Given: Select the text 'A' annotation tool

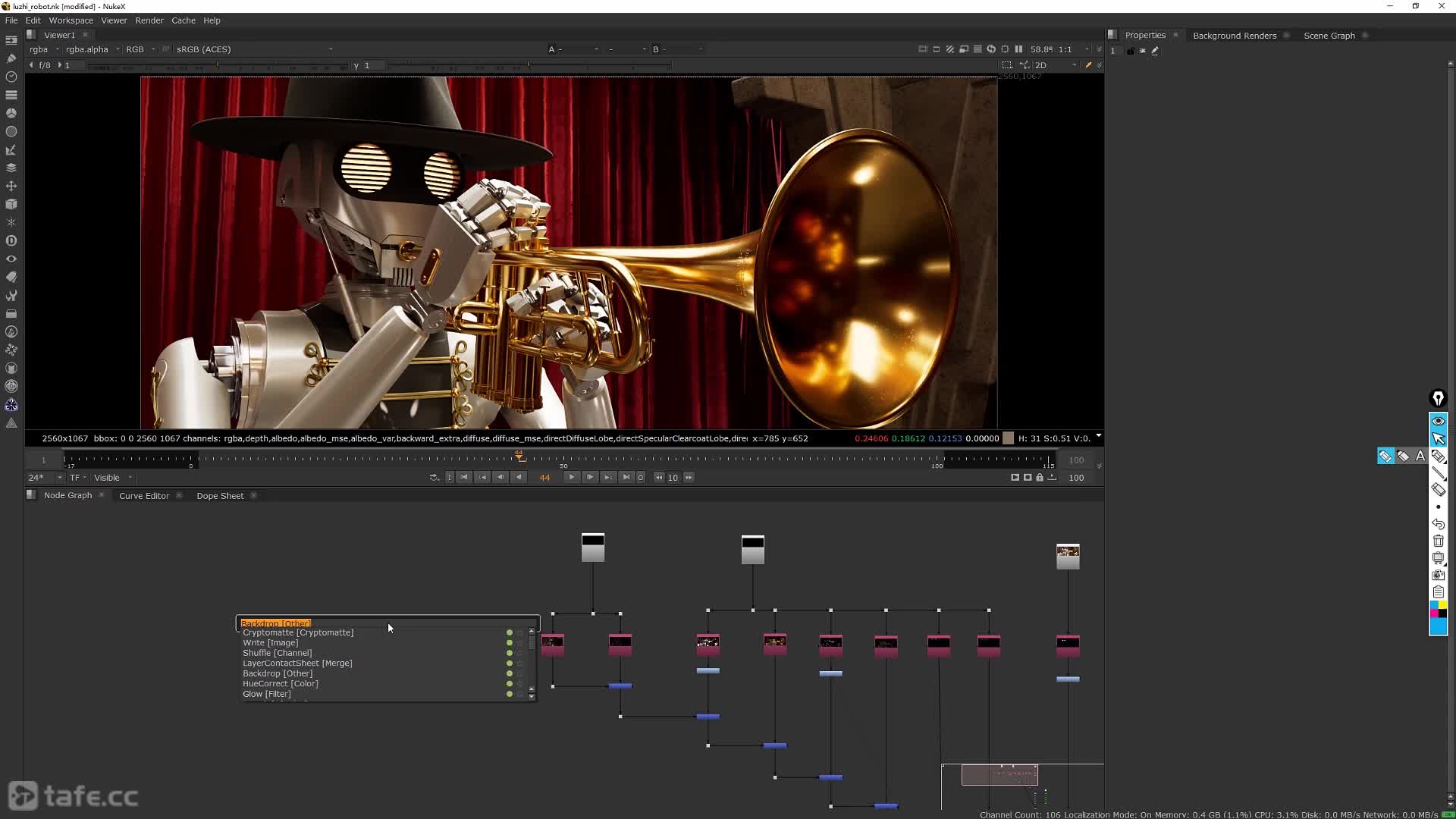Looking at the screenshot, I should point(1420,456).
